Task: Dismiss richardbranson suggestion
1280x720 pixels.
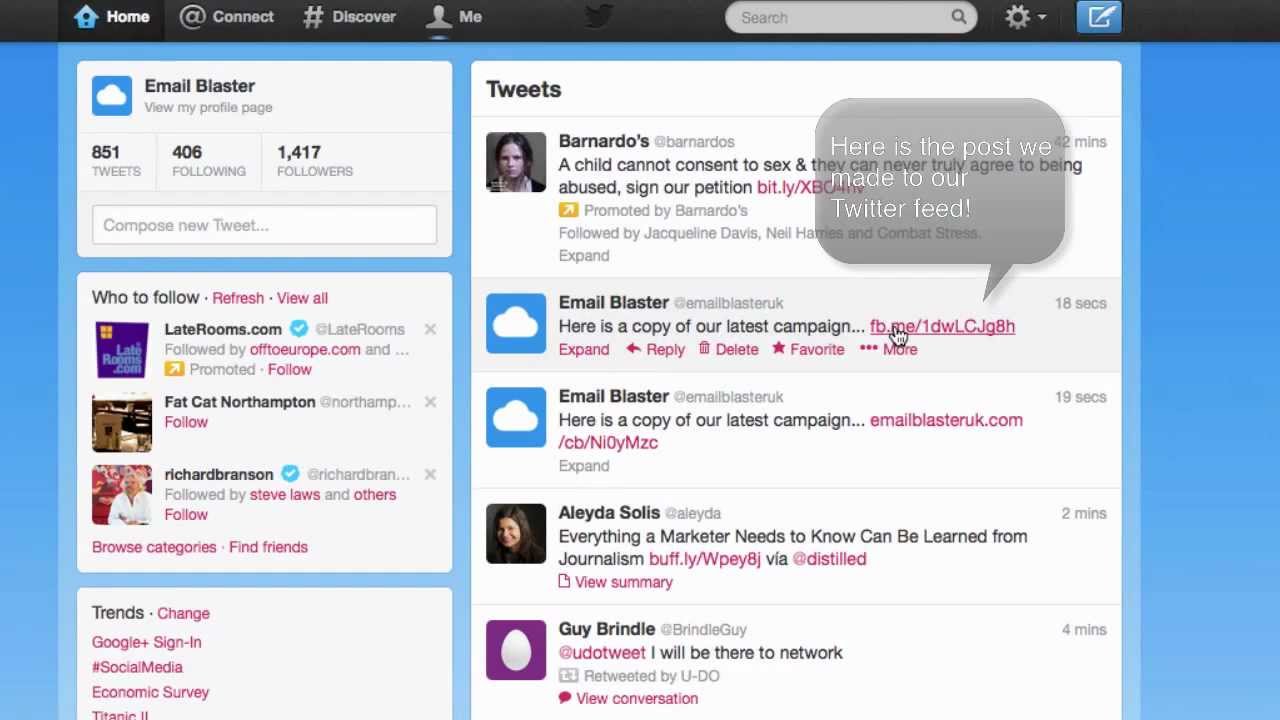Action: coord(430,474)
